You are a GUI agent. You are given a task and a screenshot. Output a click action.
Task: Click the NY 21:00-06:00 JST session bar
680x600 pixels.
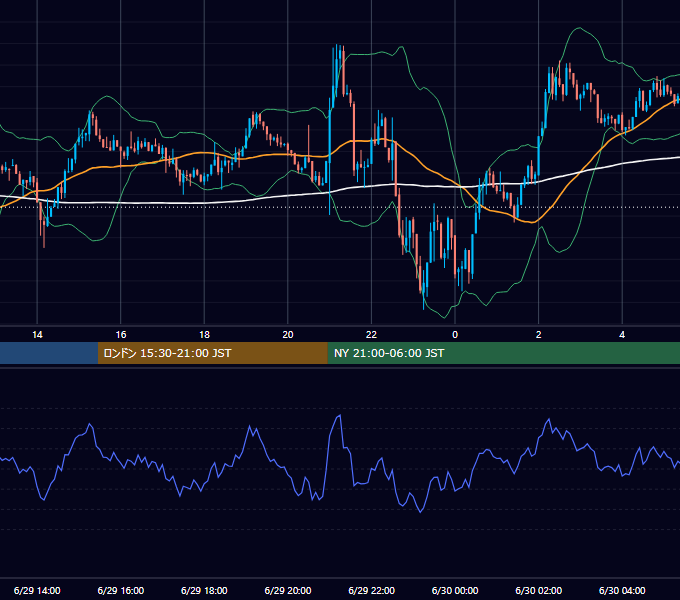[503, 353]
